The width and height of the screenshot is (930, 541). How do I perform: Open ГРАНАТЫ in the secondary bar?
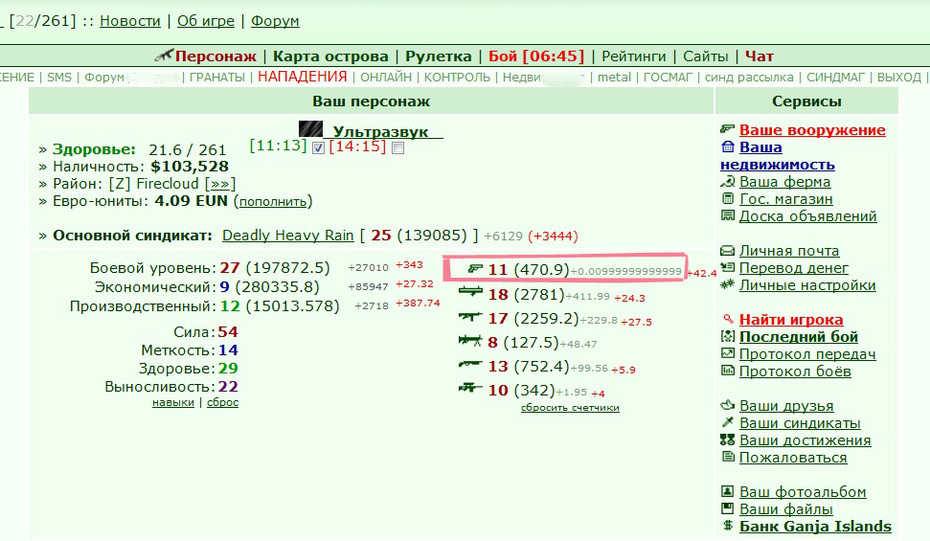[x=217, y=77]
